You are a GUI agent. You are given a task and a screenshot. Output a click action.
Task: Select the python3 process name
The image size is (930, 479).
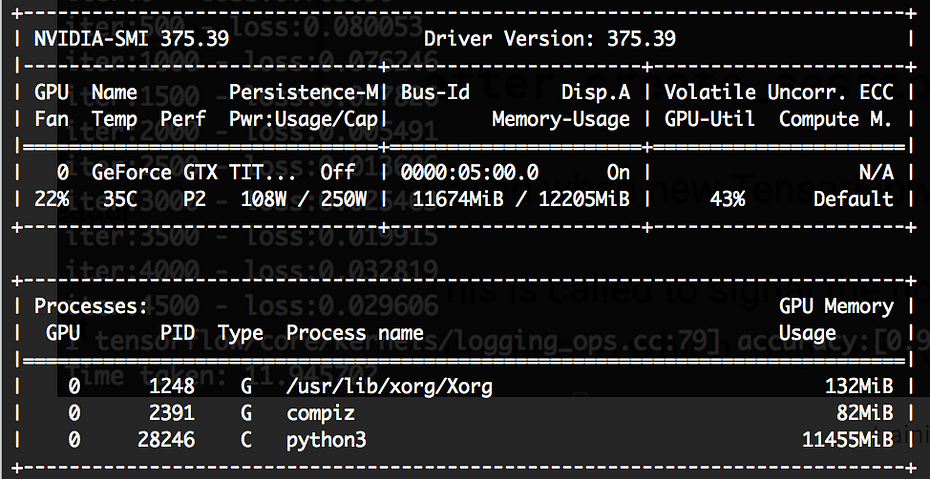[327, 439]
